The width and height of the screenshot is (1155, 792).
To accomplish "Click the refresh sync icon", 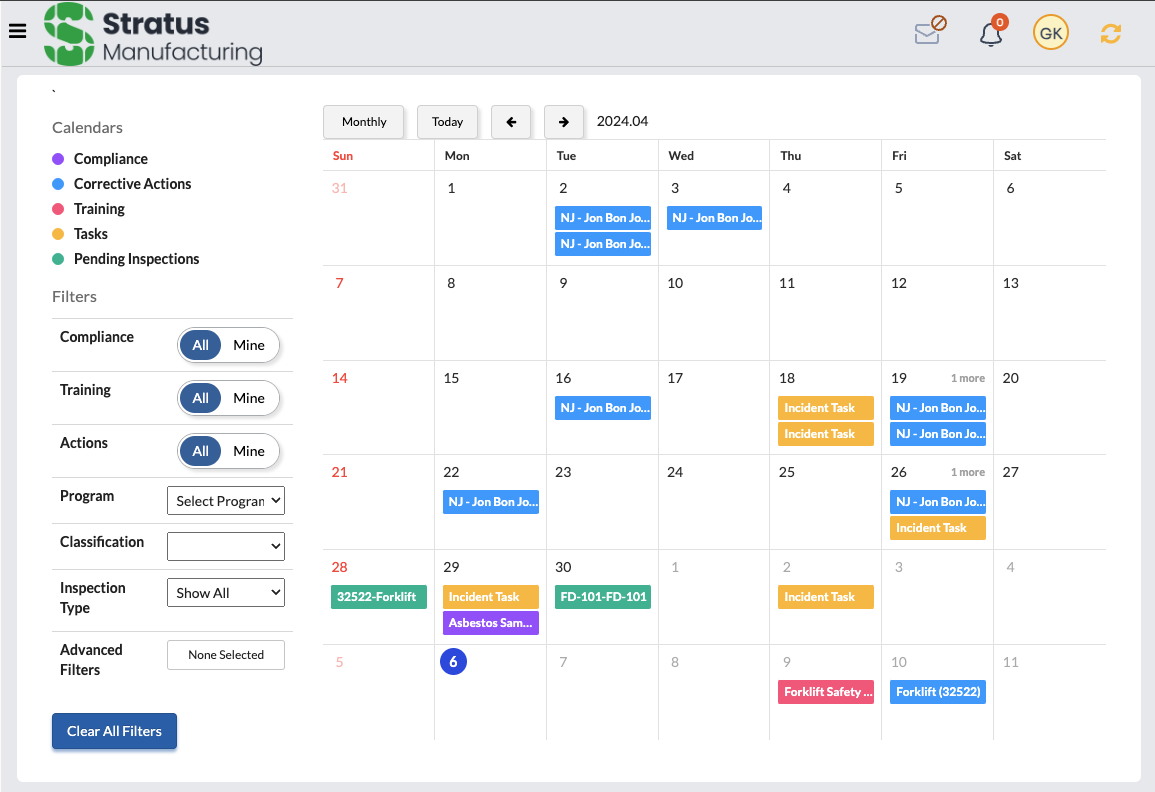I will pos(1110,32).
